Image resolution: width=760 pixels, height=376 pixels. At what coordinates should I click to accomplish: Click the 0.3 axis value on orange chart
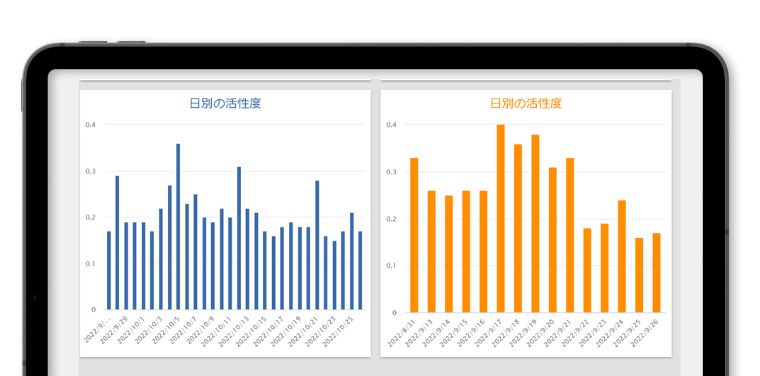[391, 172]
